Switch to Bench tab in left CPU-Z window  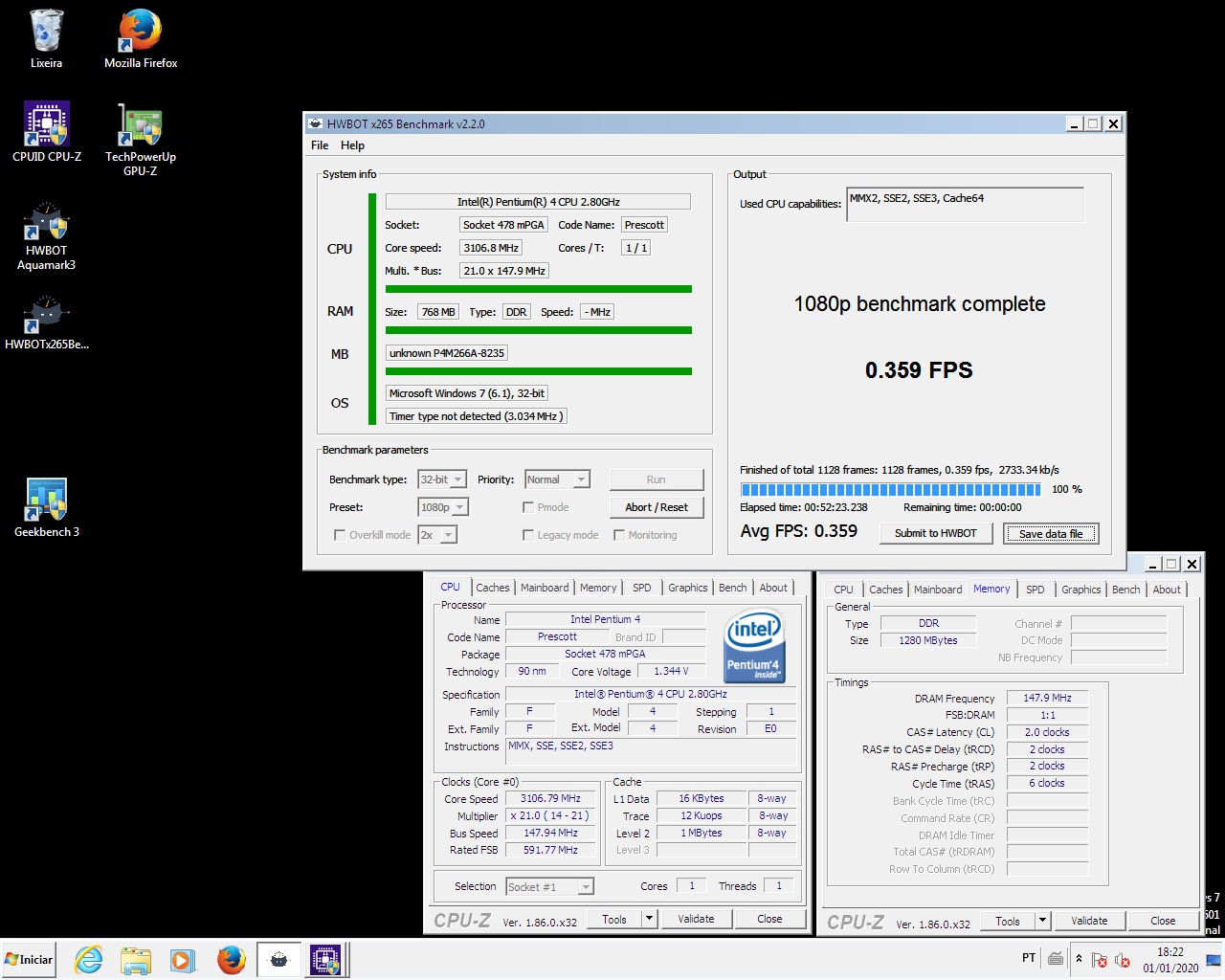point(733,588)
